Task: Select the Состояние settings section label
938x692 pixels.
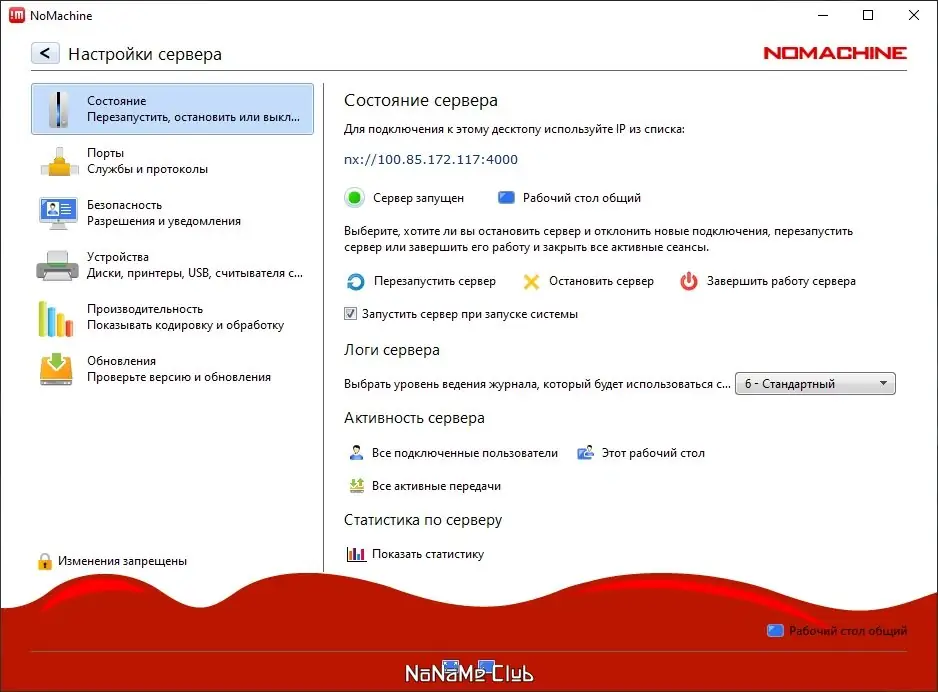Action: (117, 100)
